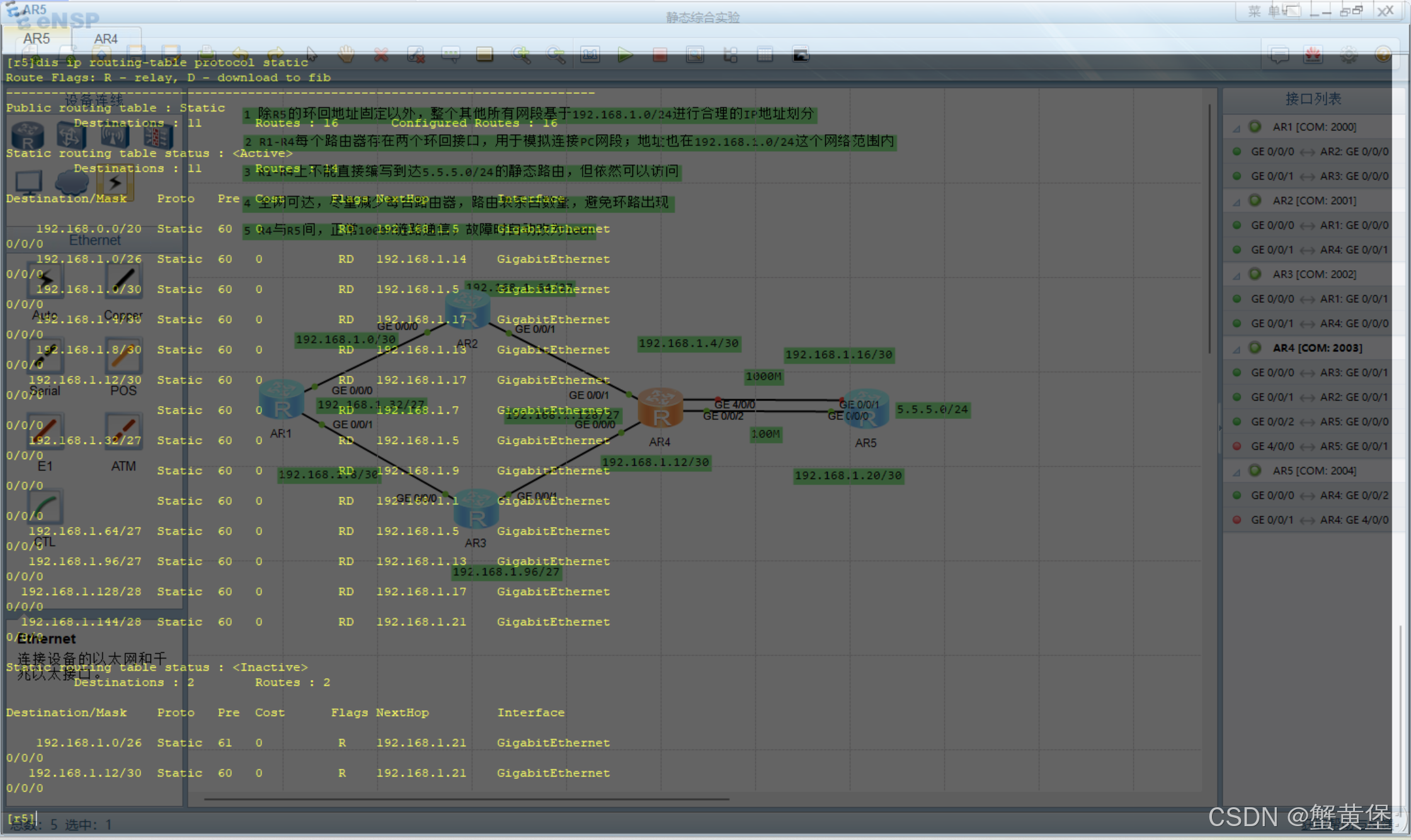
Task: Select the Copper cable connection type
Action: tap(123, 281)
